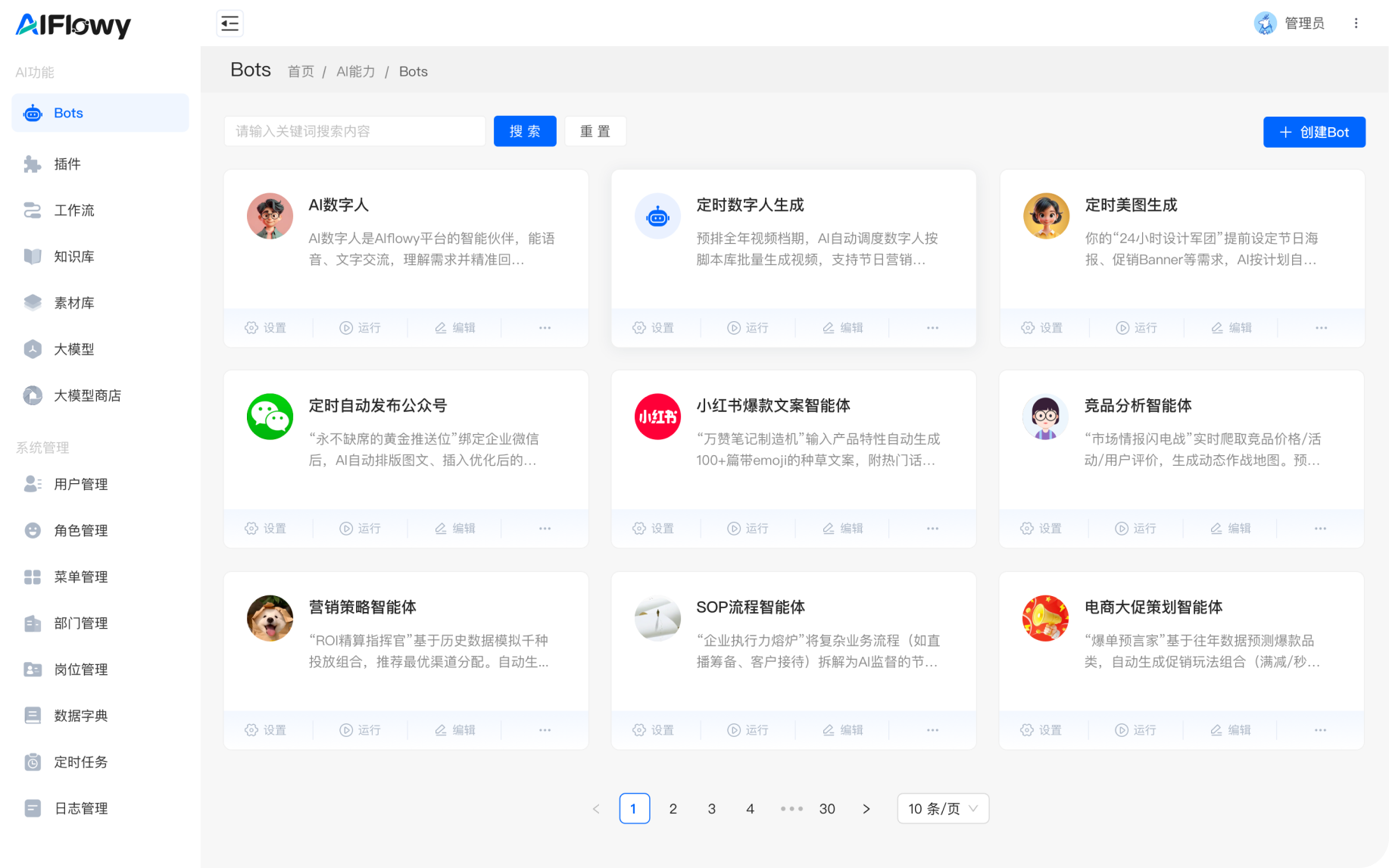Open the 10条/页 page size dropdown

(942, 808)
